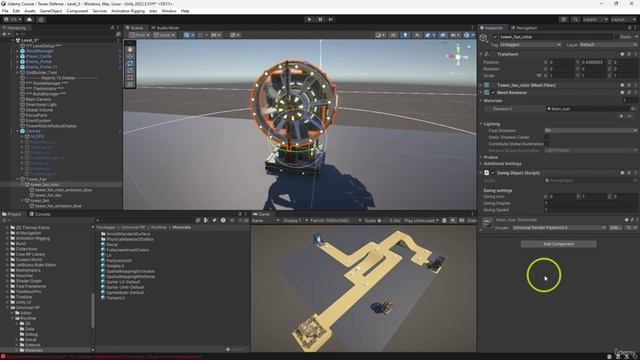
Task: Collapse the Transform component
Action: pyautogui.click(x=481, y=54)
